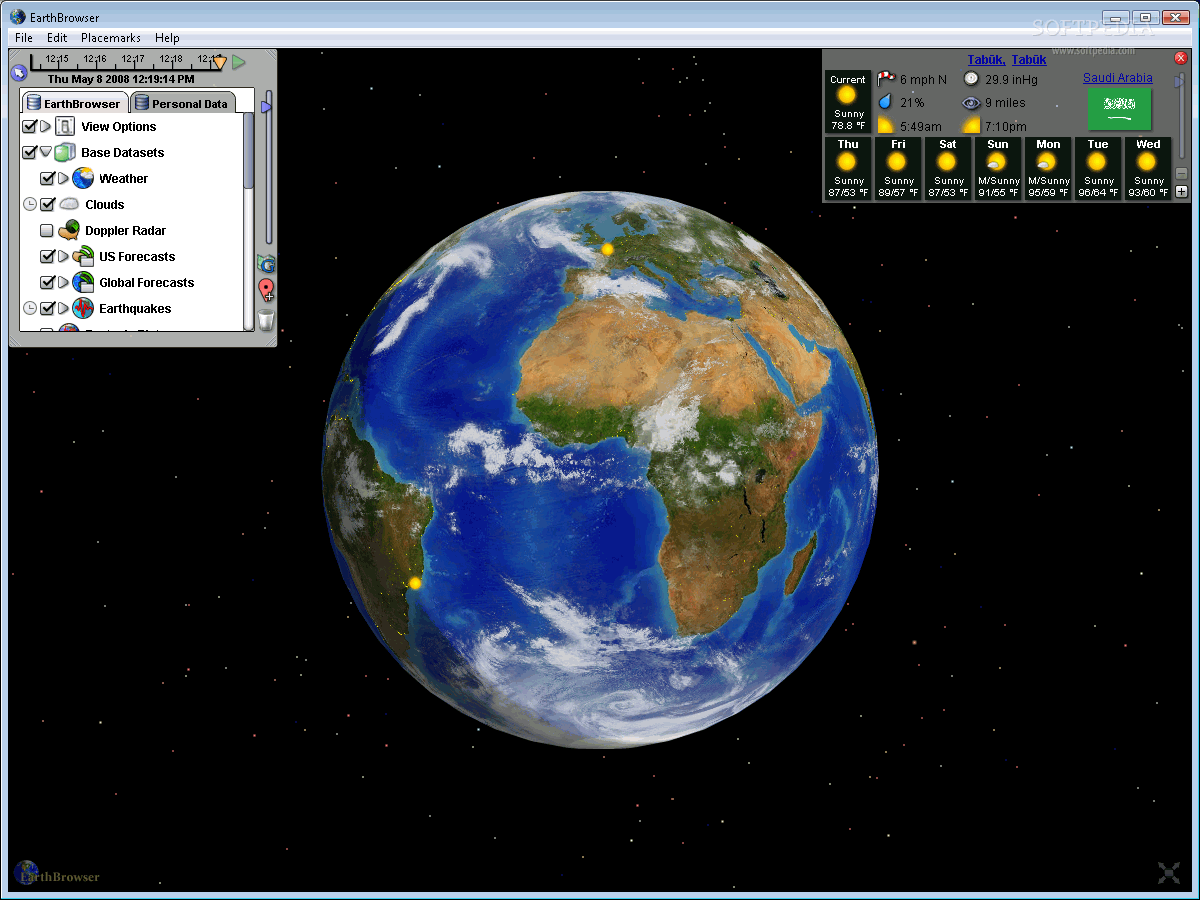The width and height of the screenshot is (1200, 900).
Task: Expand the View Options tree node
Action: [45, 127]
